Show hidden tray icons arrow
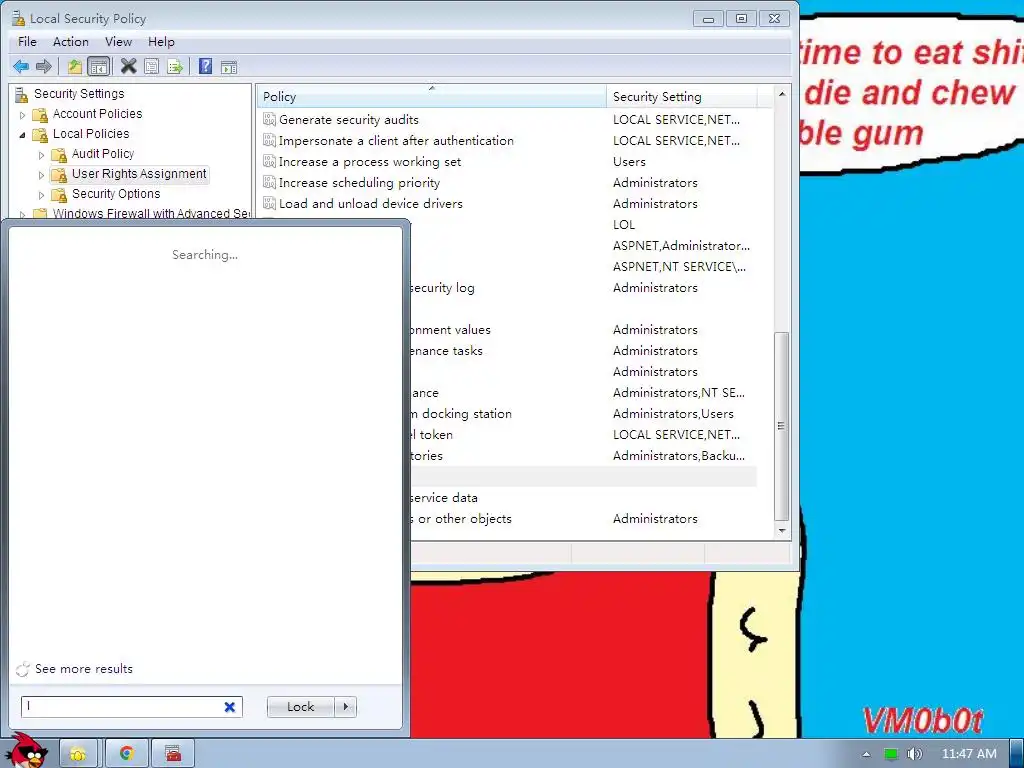Viewport: 1024px width, 768px height. (x=866, y=754)
